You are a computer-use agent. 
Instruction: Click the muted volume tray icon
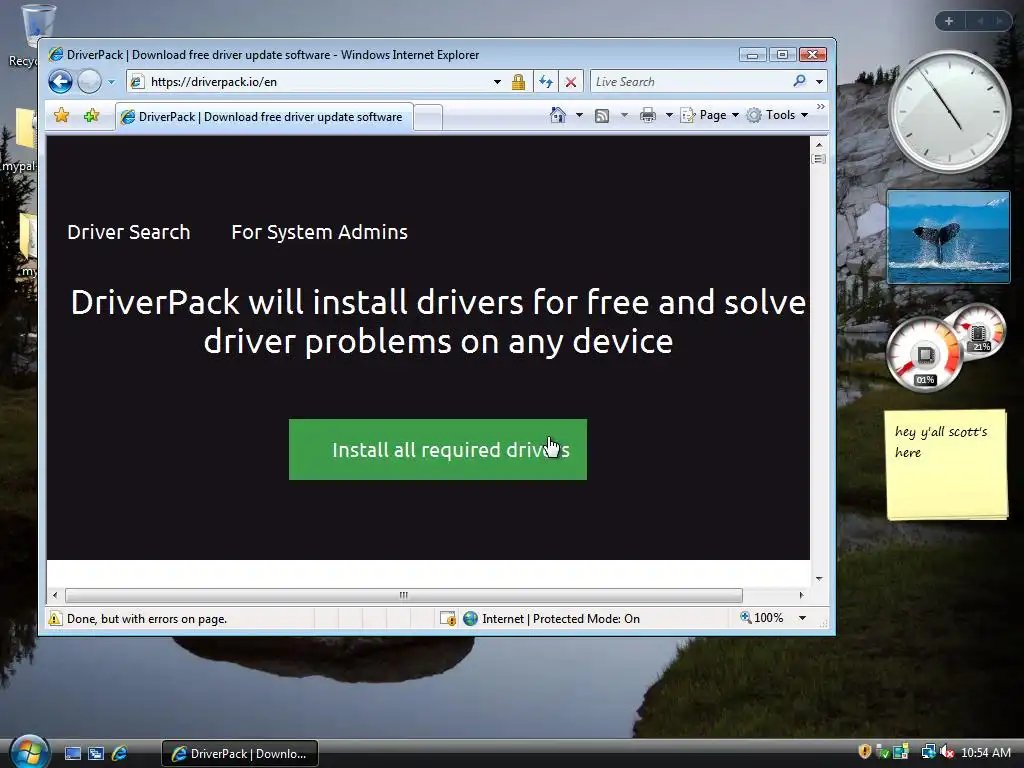pos(947,752)
